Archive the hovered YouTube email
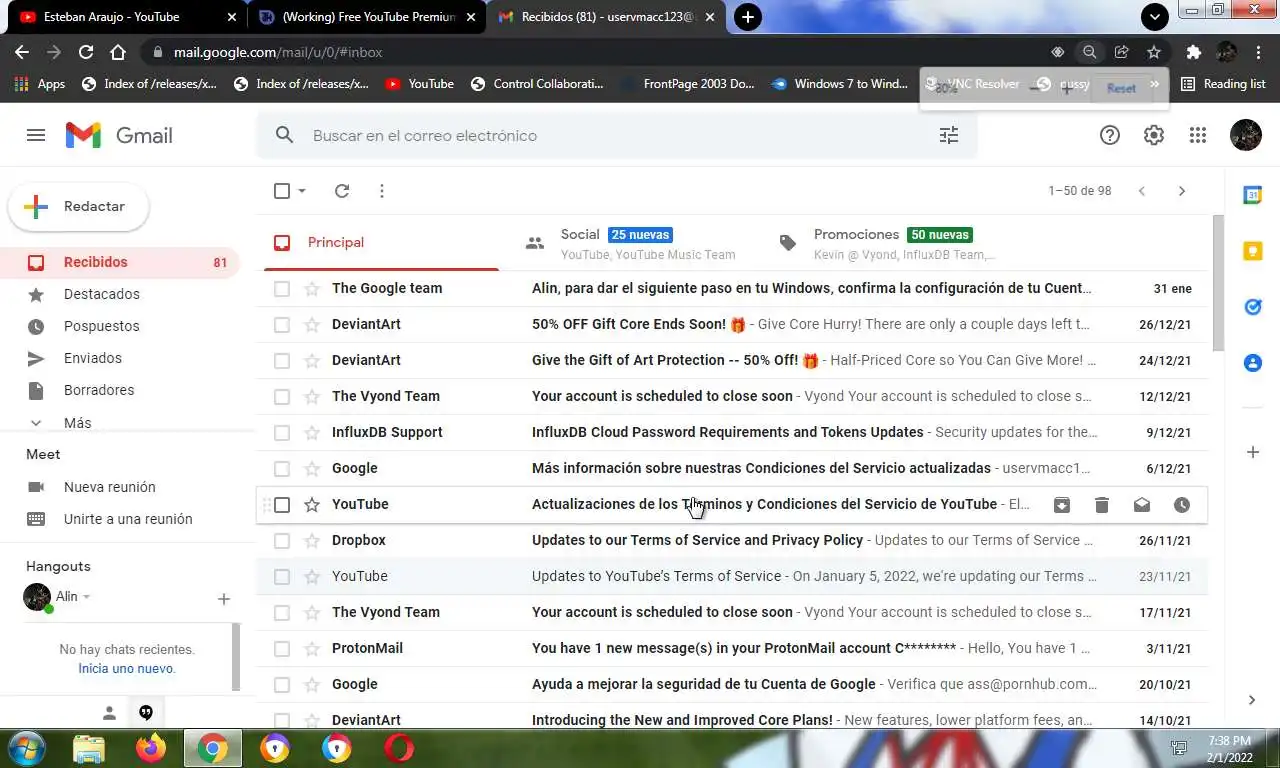 (1062, 505)
